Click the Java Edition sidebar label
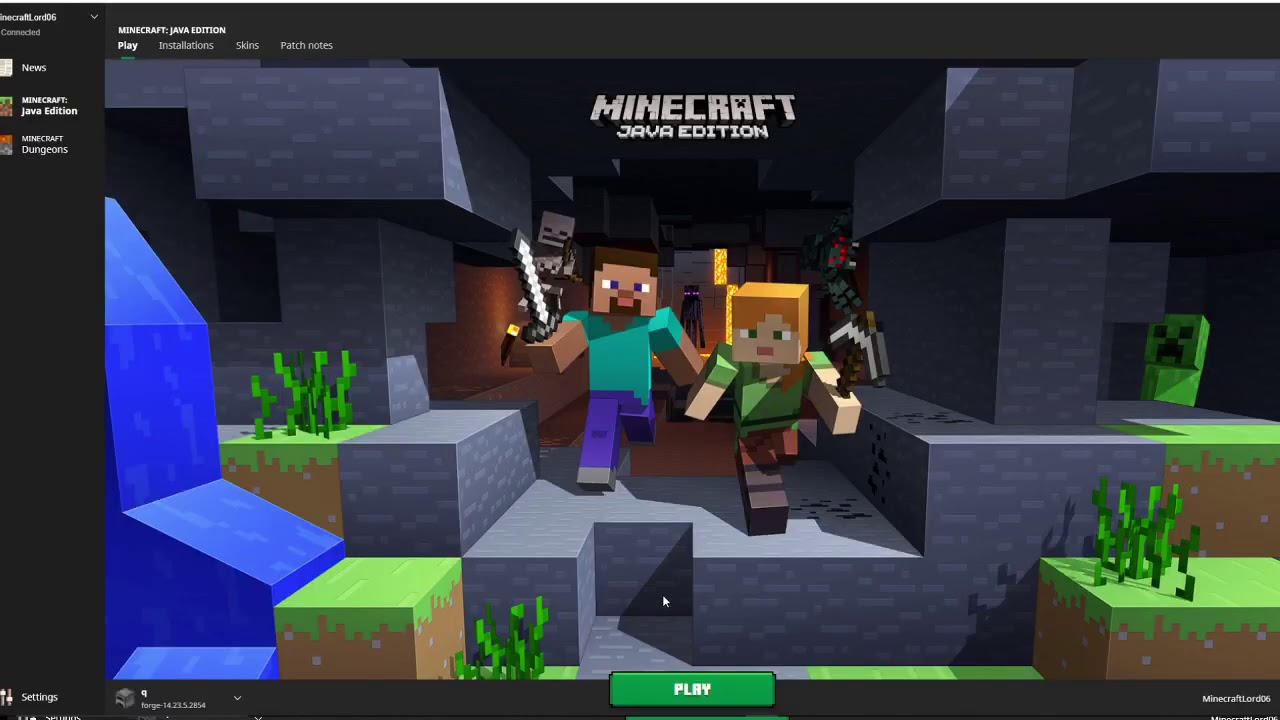1280x720 pixels. pos(49,106)
